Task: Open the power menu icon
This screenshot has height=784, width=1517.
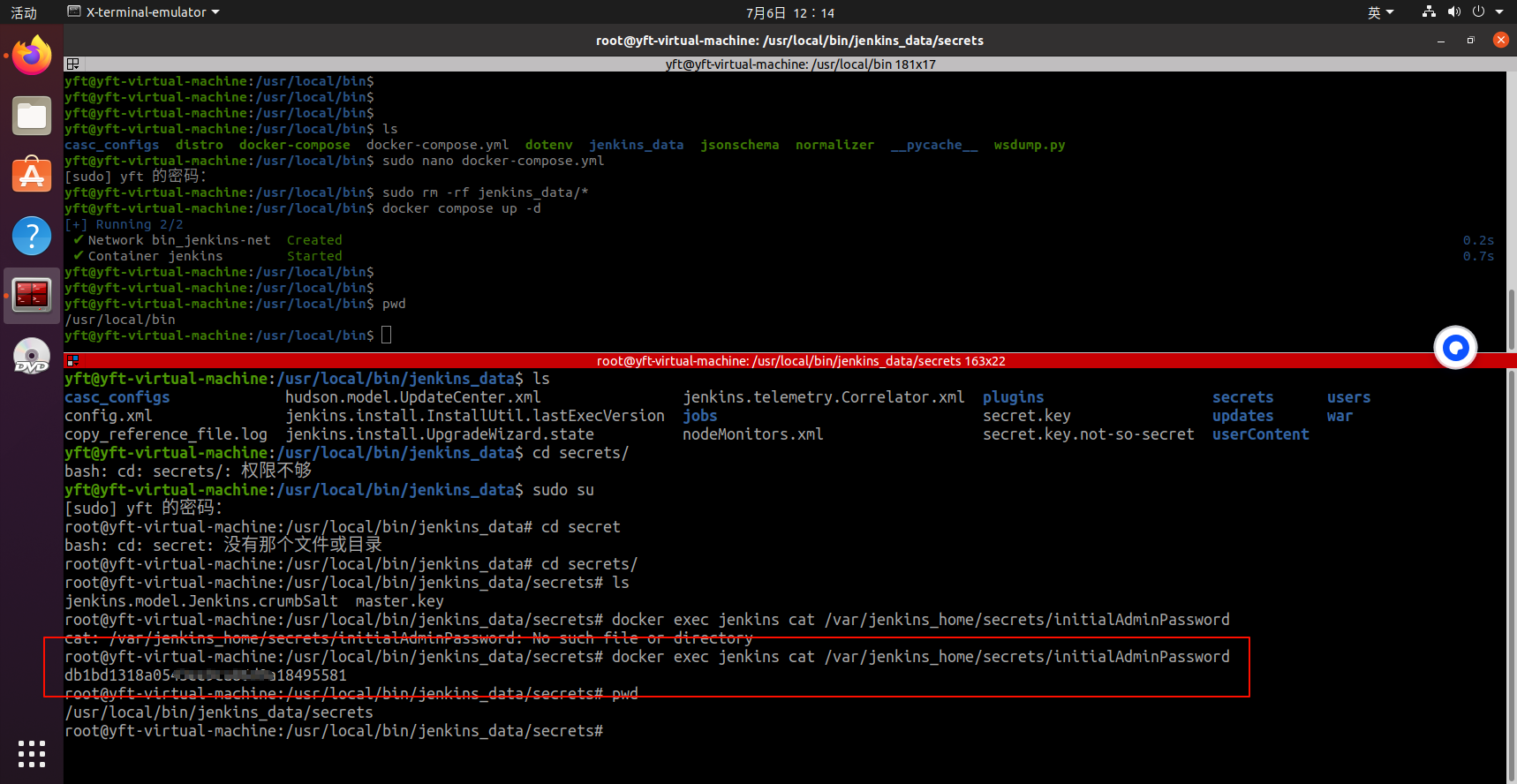Action: coord(1479,12)
